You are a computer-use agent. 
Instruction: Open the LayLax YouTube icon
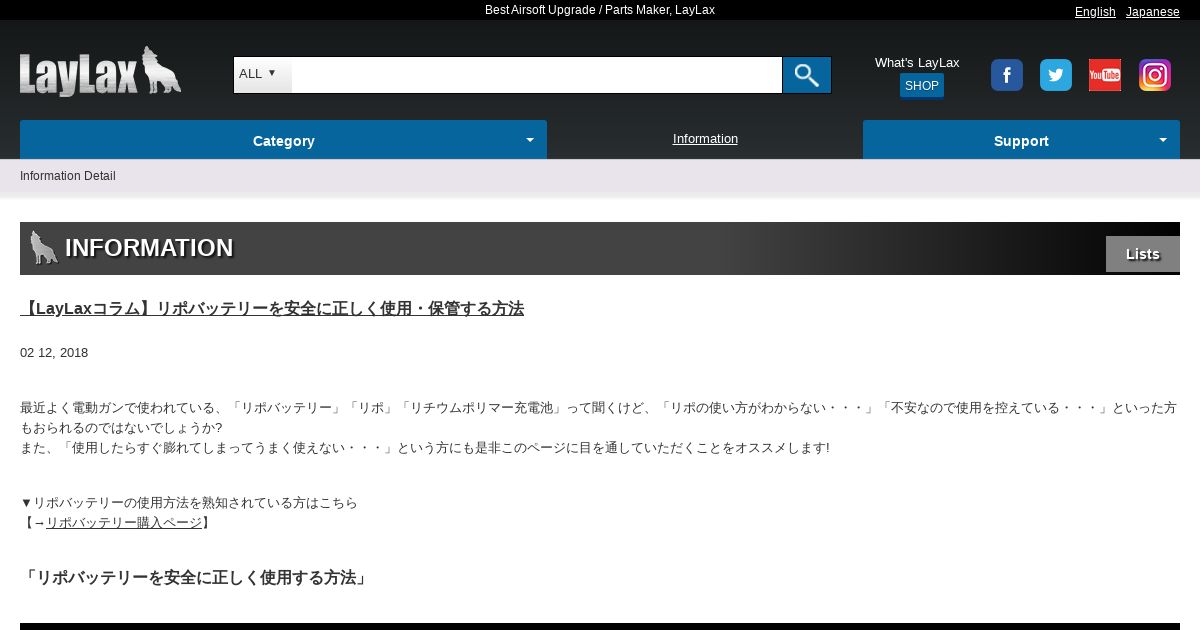[x=1105, y=75]
